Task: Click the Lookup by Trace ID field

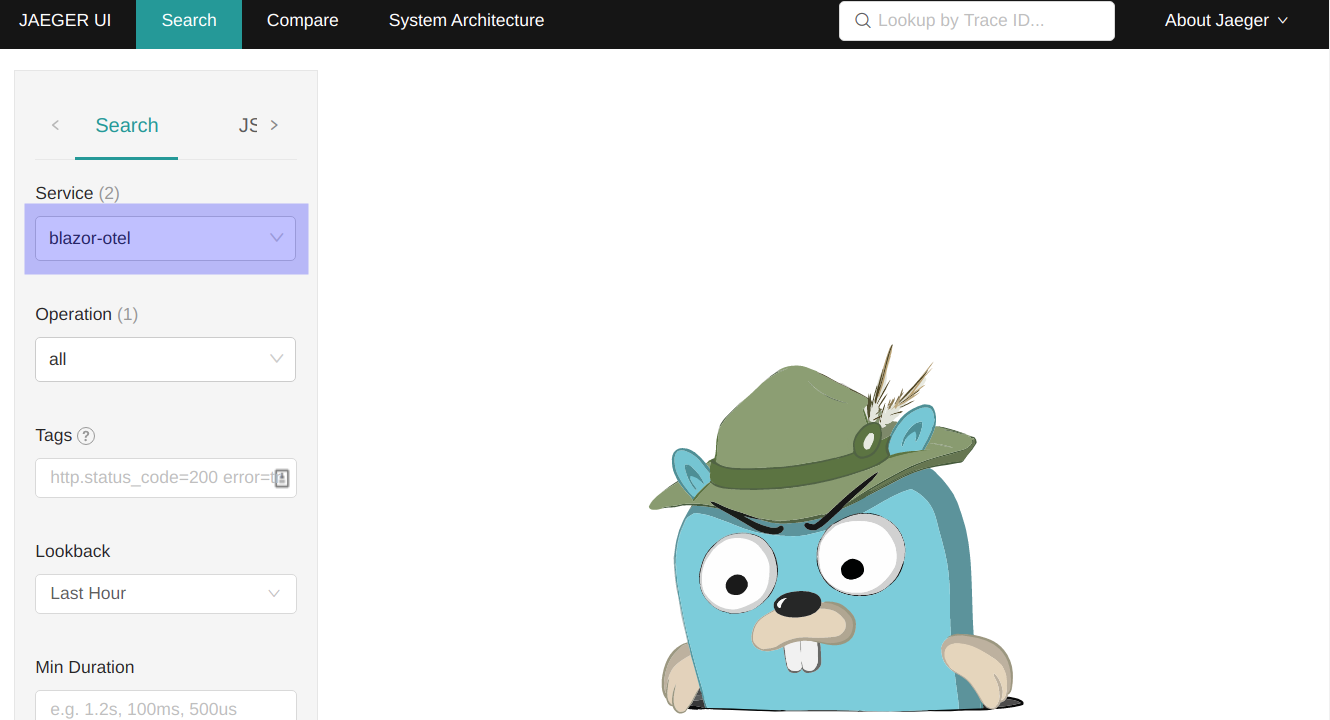Action: point(977,21)
